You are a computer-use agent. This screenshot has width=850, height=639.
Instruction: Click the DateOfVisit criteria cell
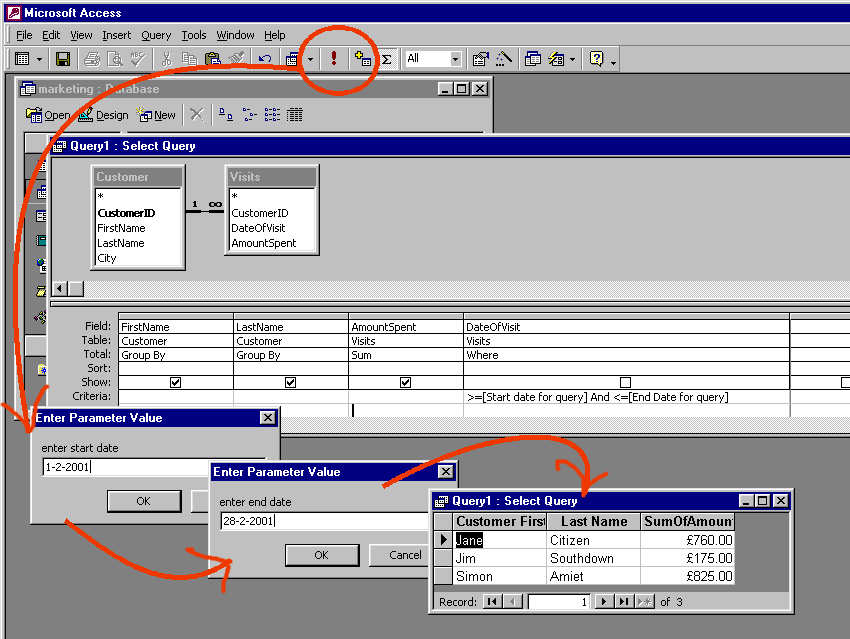(626, 397)
